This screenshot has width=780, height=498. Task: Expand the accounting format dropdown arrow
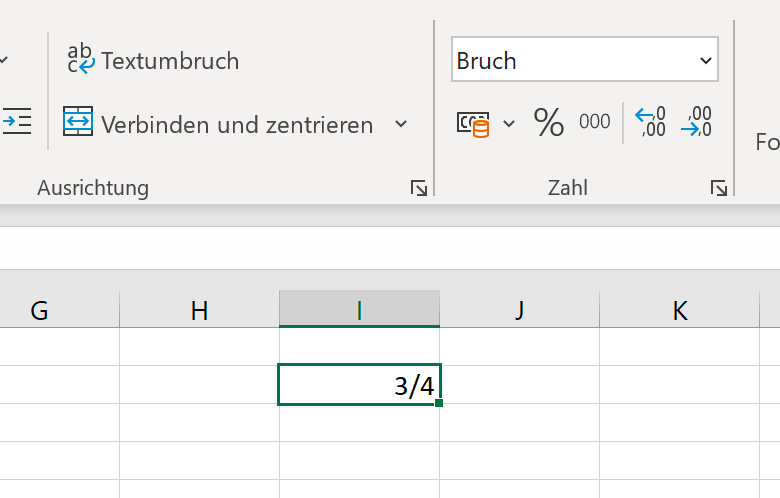(x=508, y=123)
